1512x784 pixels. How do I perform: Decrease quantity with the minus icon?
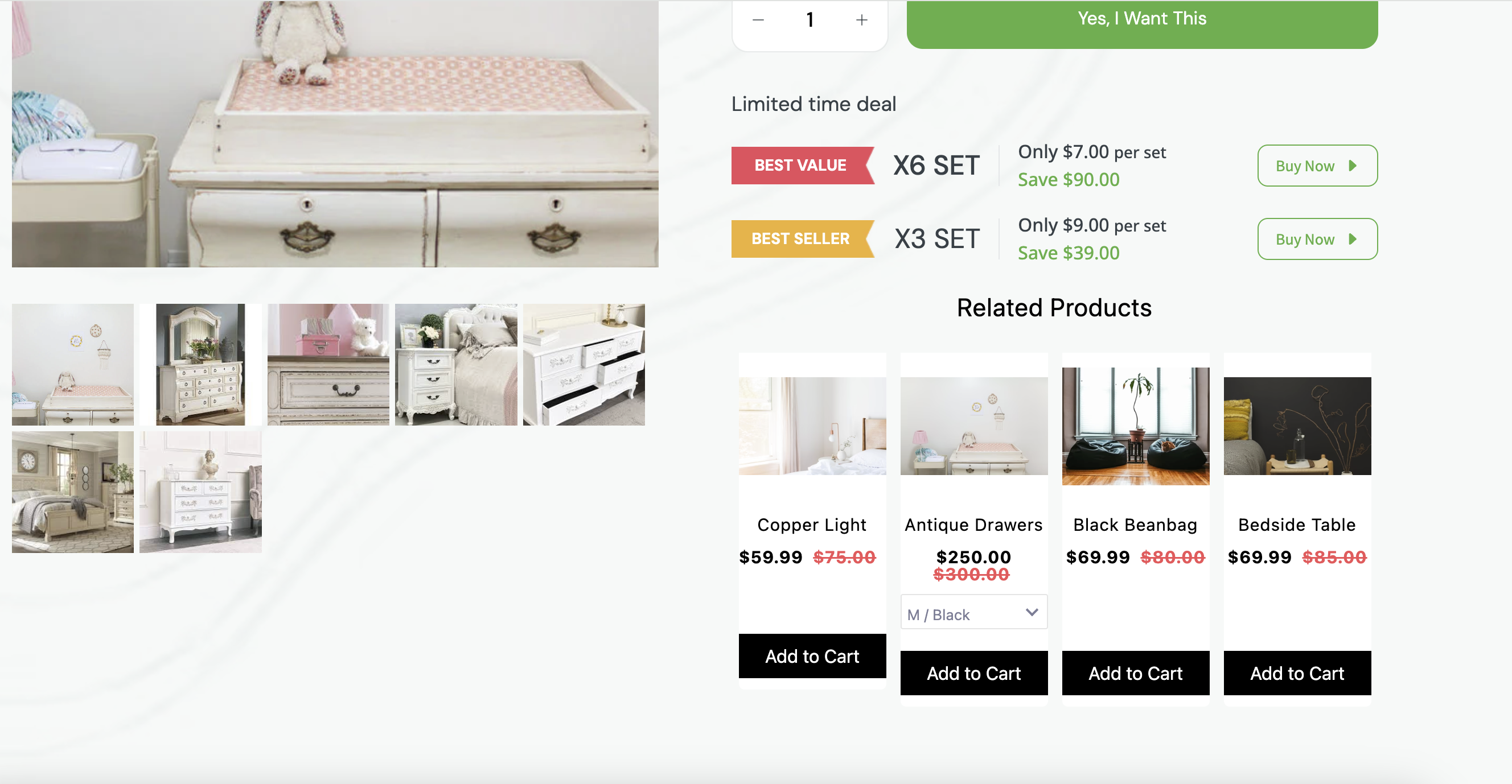click(758, 20)
